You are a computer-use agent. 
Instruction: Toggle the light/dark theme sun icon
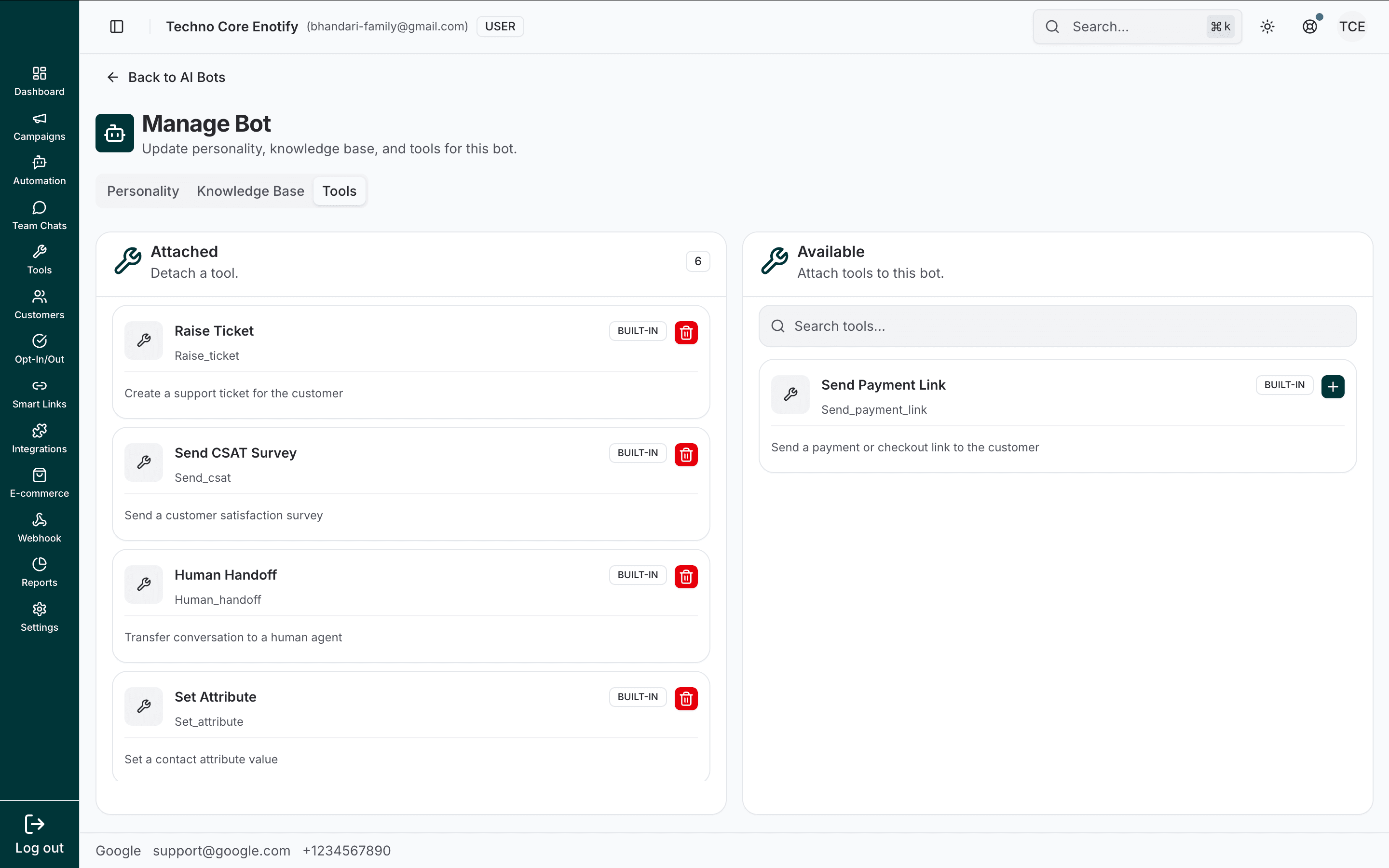point(1267,27)
